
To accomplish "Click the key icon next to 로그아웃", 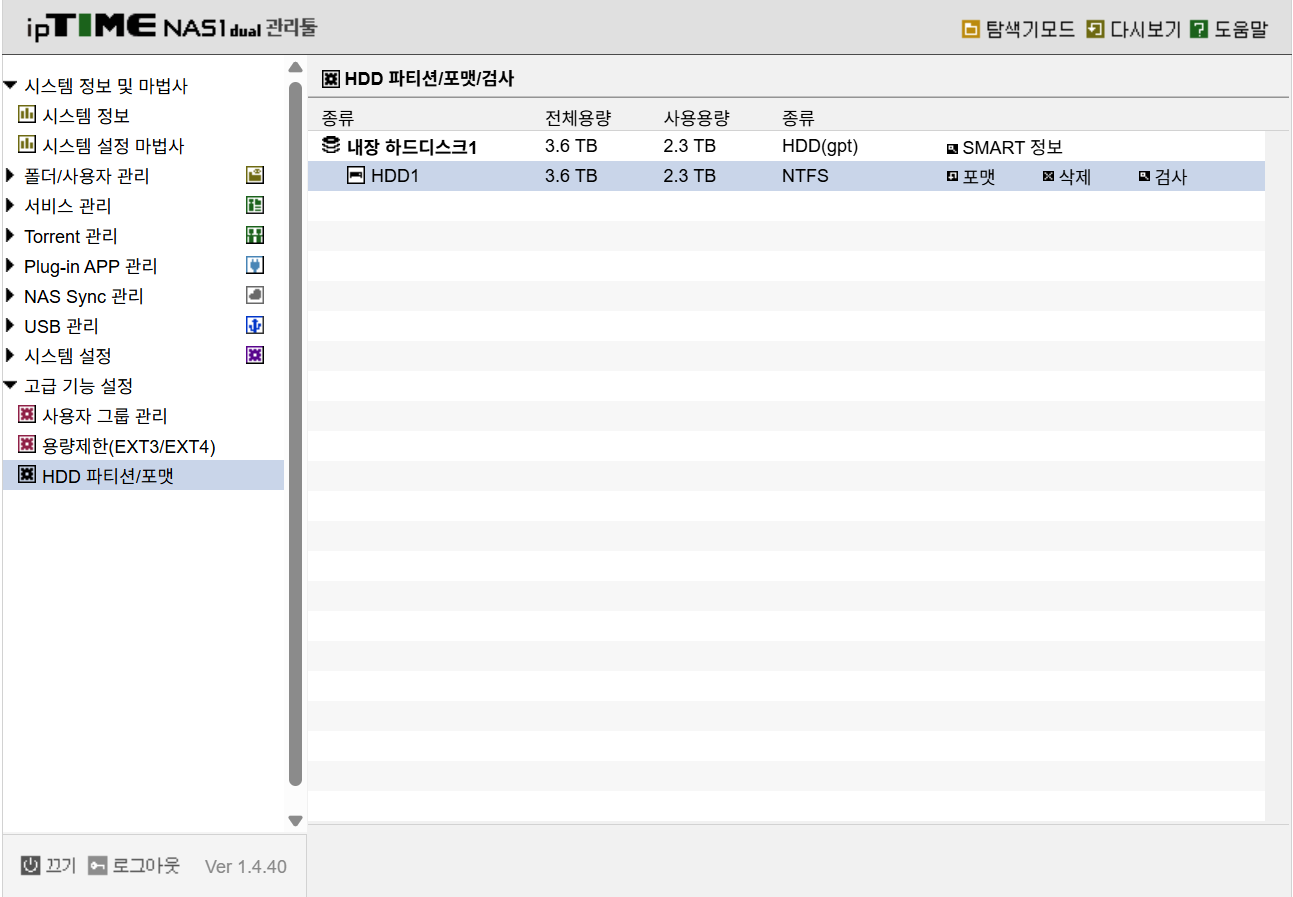I will pyautogui.click(x=97, y=865).
